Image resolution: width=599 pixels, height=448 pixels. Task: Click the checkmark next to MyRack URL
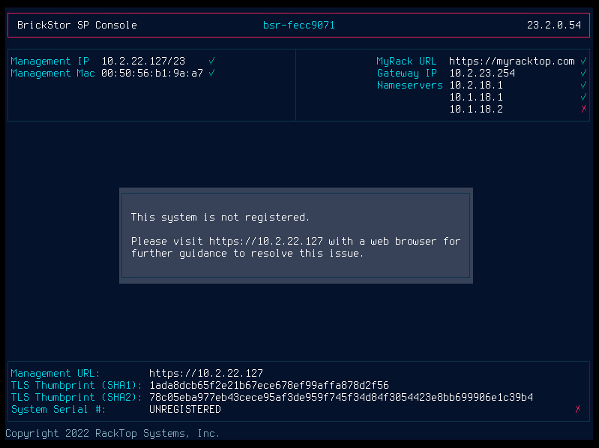coord(583,61)
